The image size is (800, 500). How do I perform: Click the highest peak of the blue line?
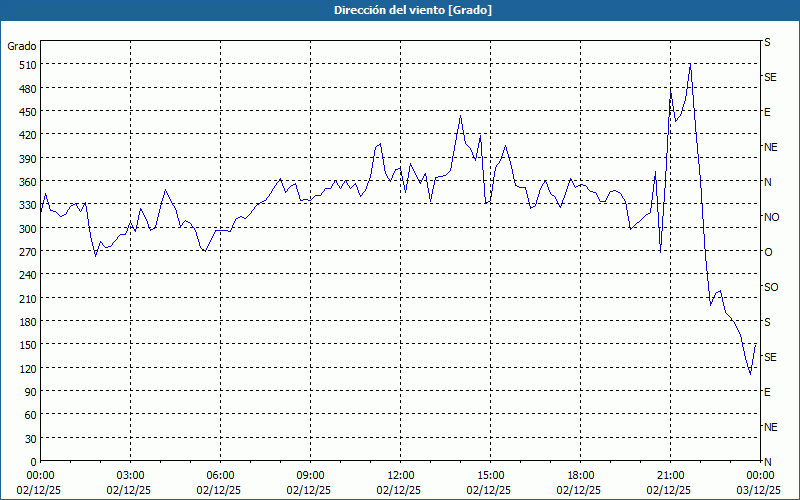point(690,64)
